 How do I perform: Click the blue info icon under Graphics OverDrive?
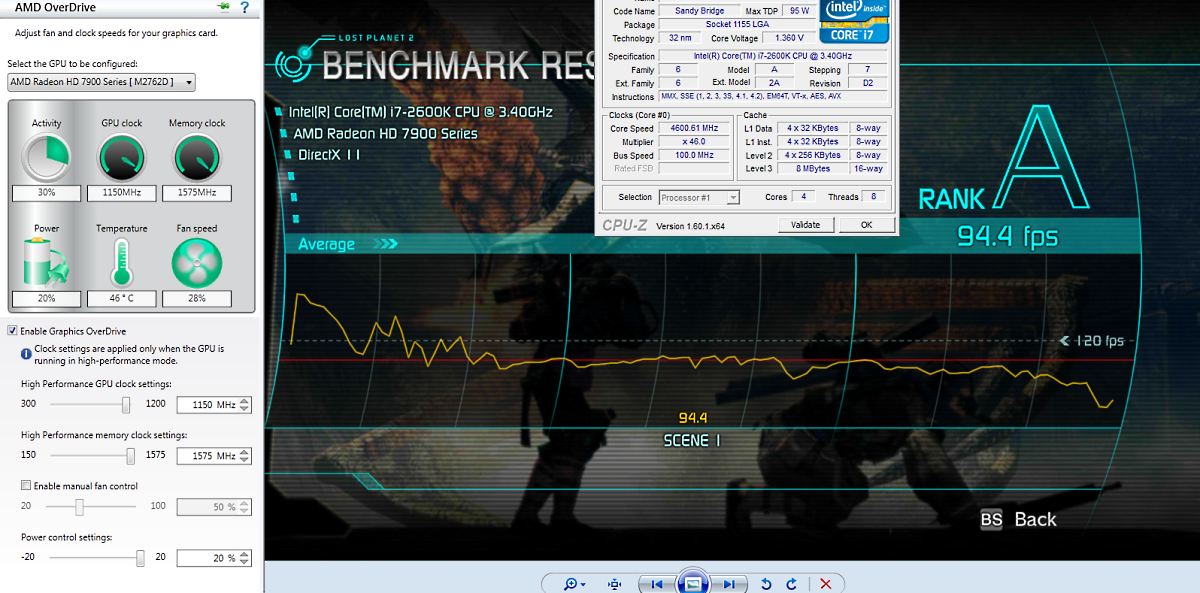(x=27, y=353)
